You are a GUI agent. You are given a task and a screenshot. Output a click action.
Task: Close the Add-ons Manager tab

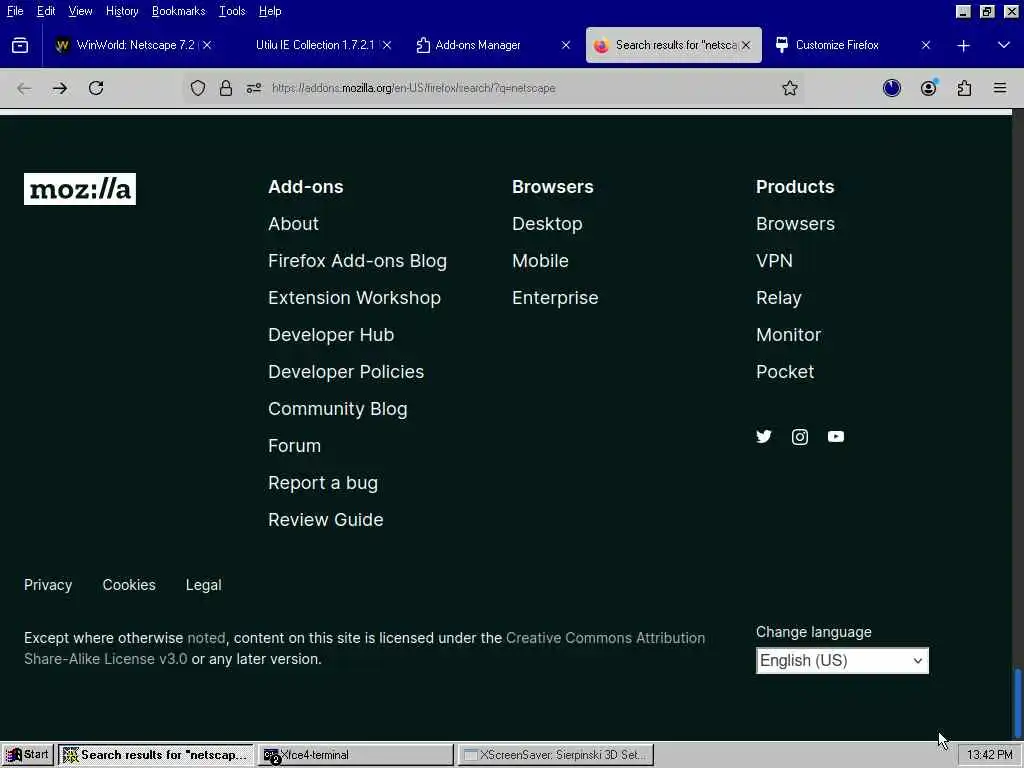point(566,45)
